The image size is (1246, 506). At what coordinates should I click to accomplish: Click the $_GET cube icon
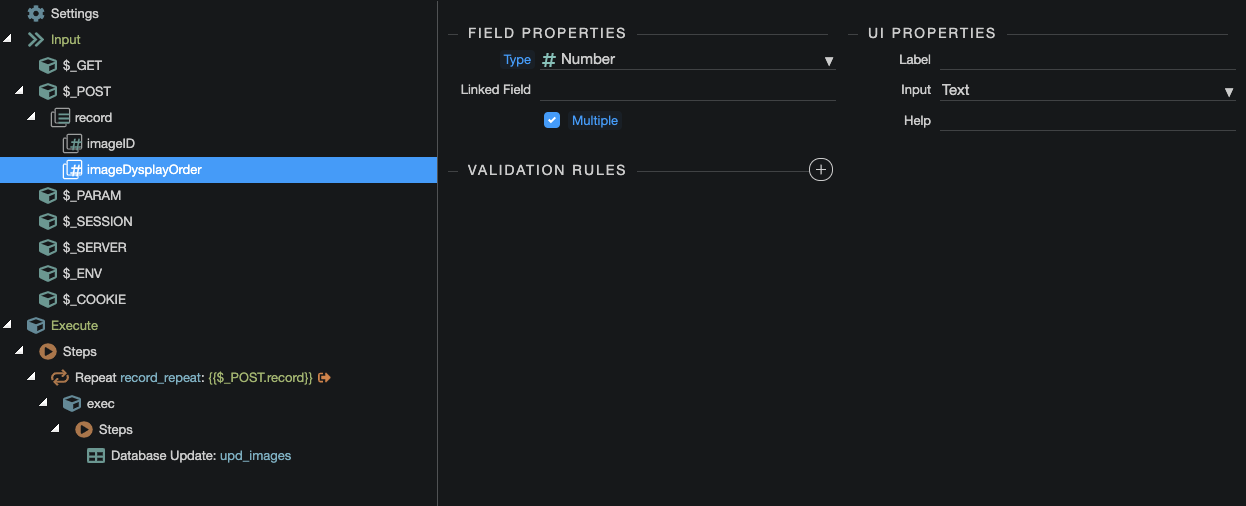pos(47,66)
